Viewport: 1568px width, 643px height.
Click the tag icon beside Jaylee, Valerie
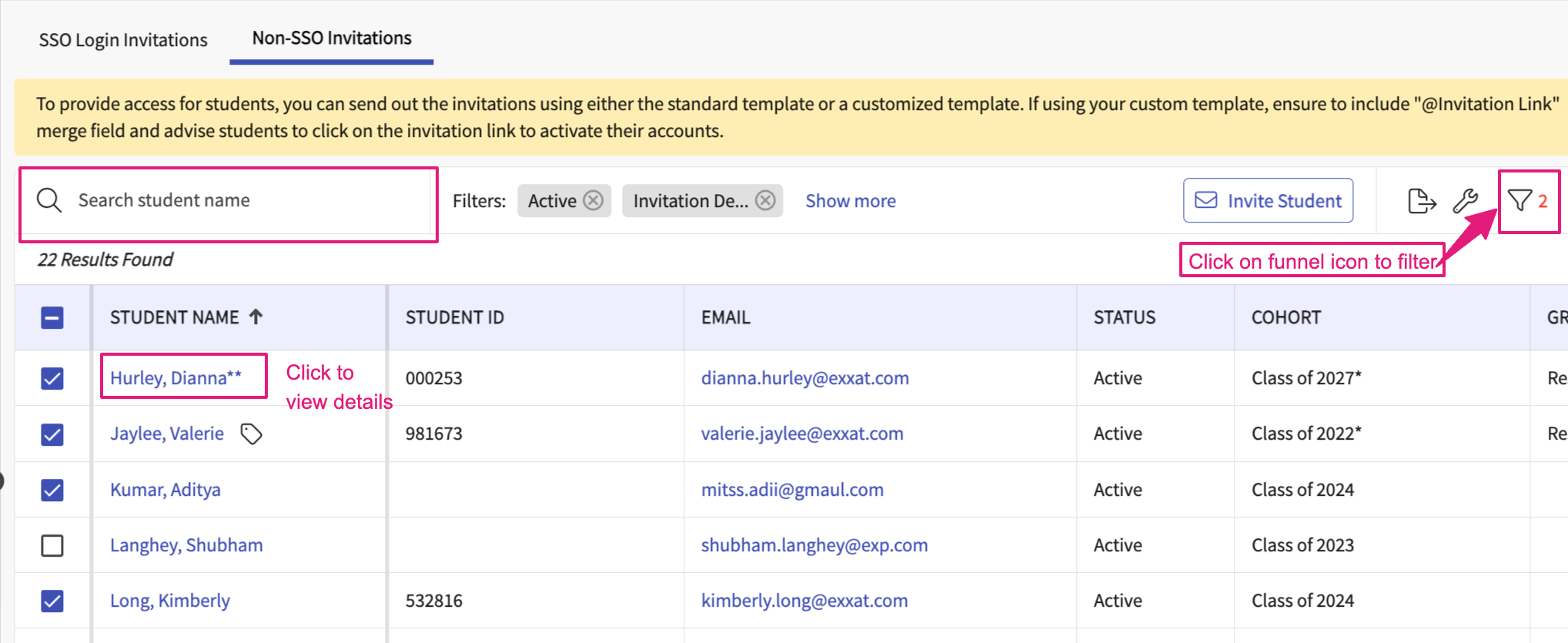pos(252,434)
